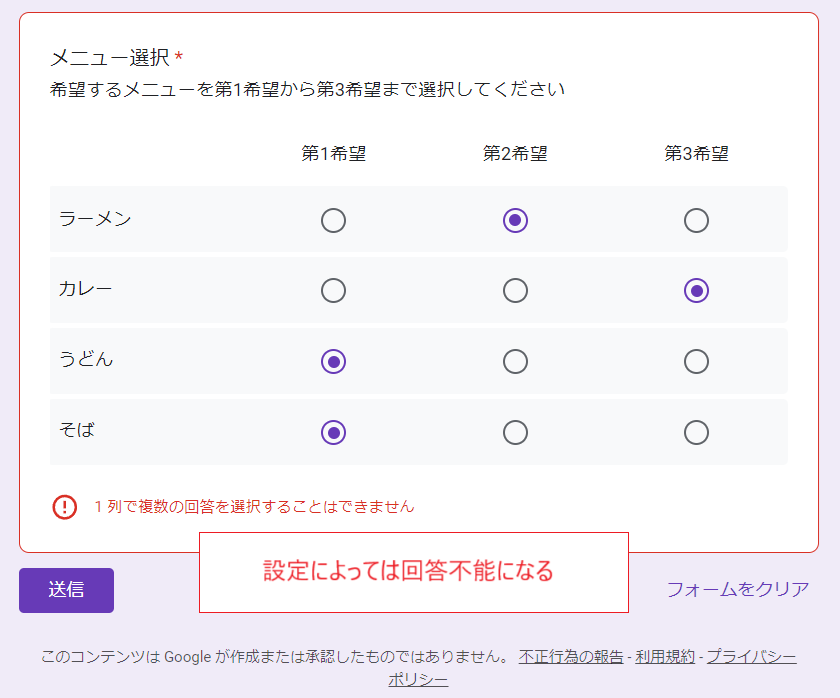Screen dimensions: 840x698
Task: Click the 設定によっては回答不能になる annotation box
Action: click(x=413, y=572)
